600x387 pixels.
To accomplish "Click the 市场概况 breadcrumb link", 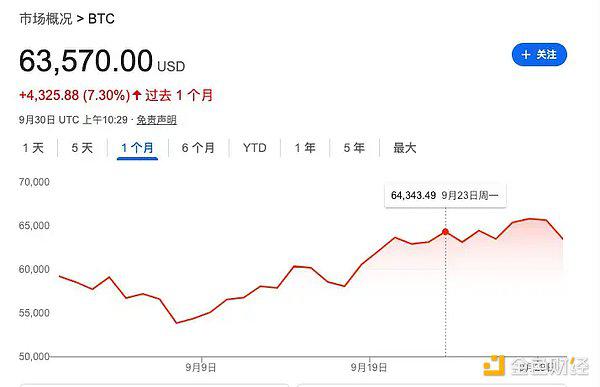I will tap(46, 18).
